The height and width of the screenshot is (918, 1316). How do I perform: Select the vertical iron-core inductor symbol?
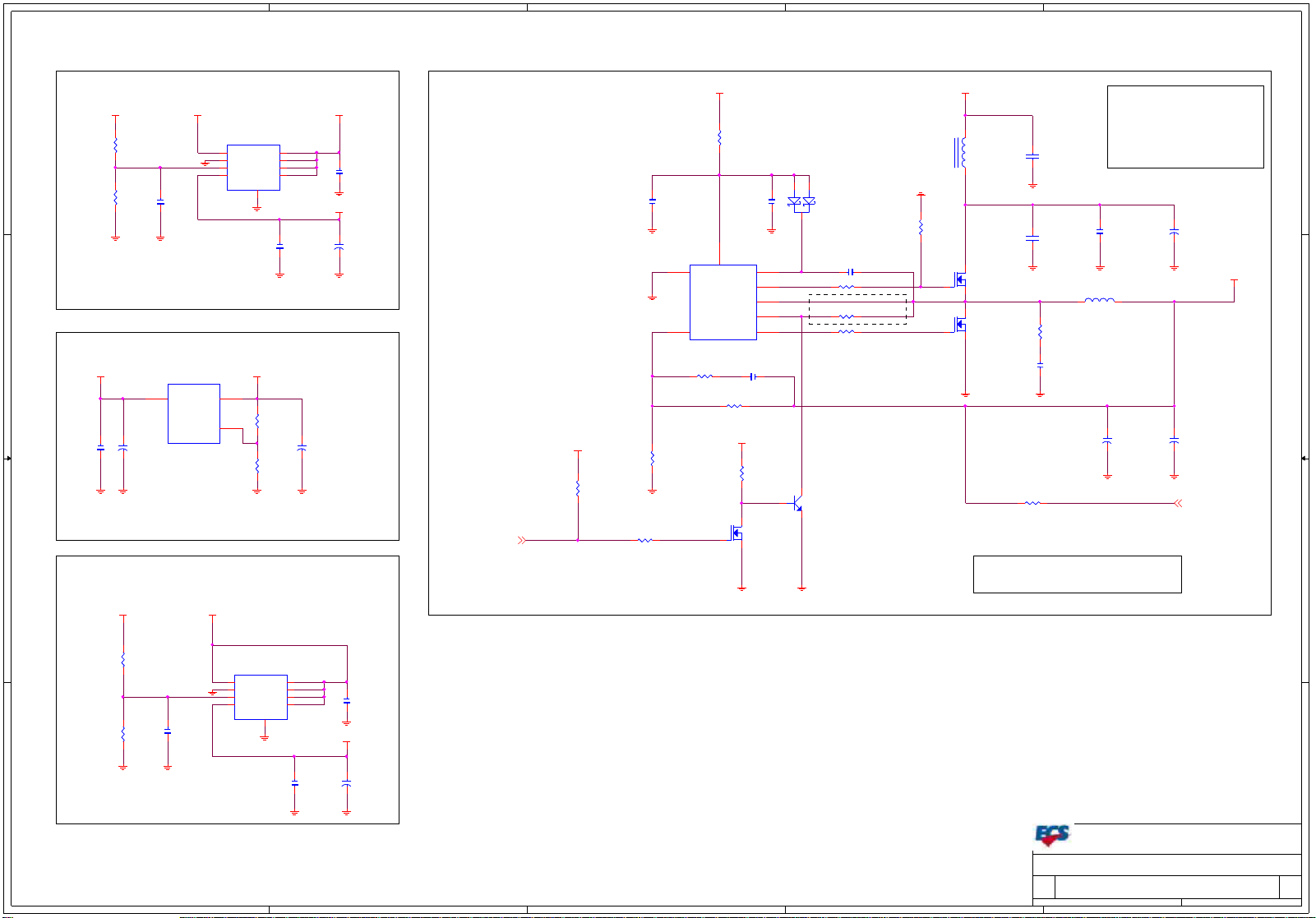pos(961,153)
